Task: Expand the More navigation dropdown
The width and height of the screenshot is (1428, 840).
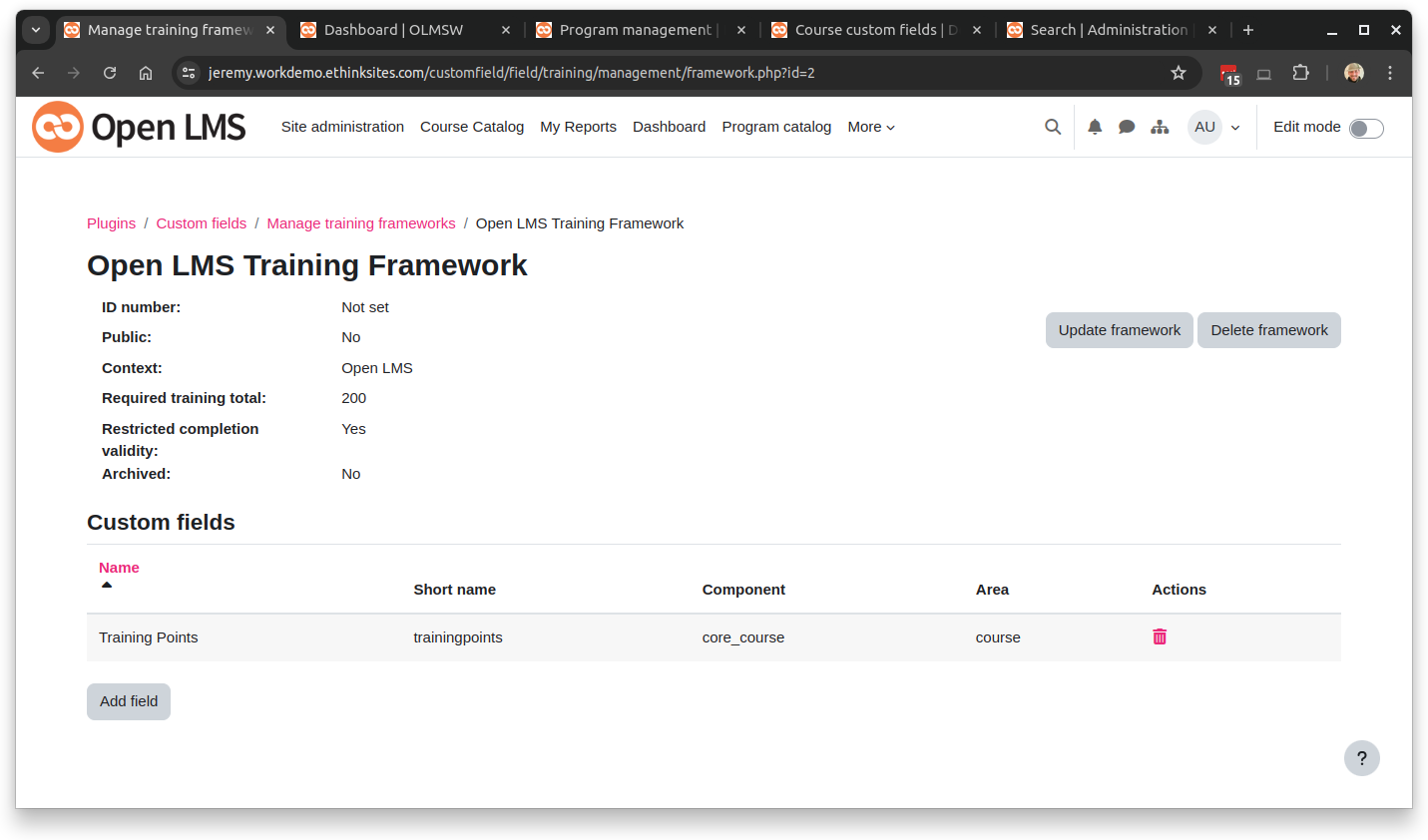Action: [871, 127]
